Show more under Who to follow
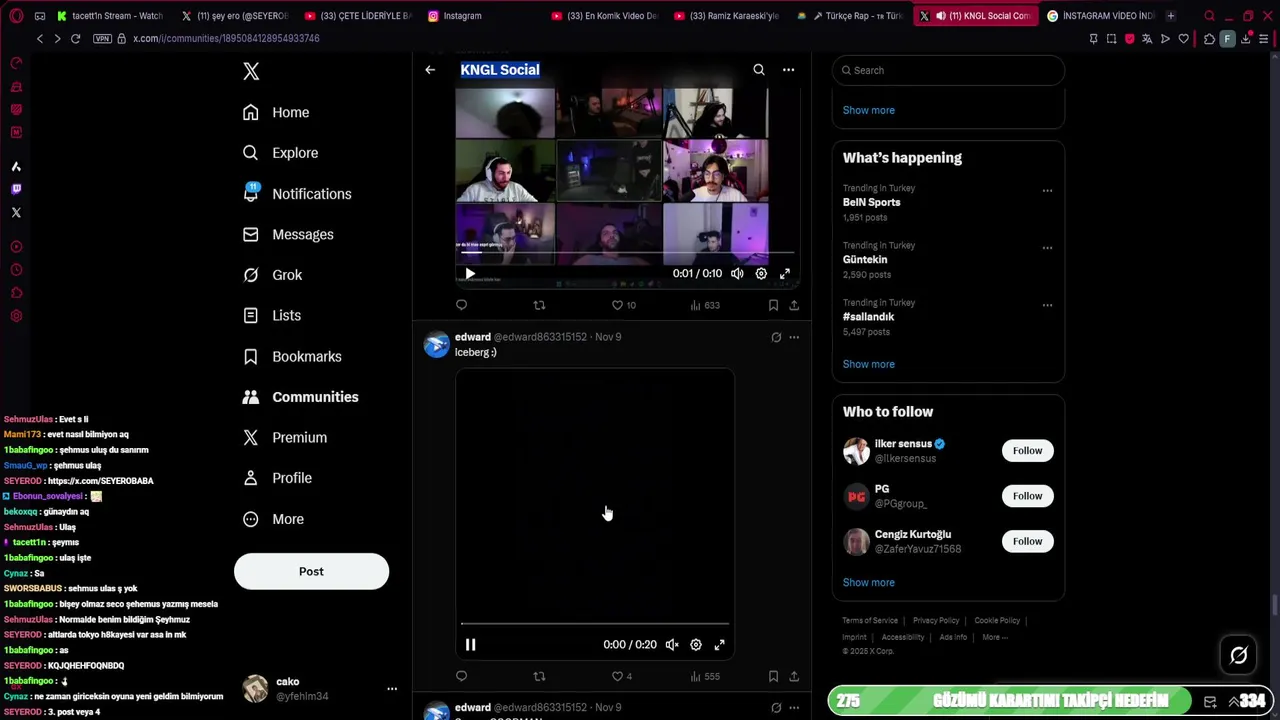The width and height of the screenshot is (1280, 720). pyautogui.click(x=868, y=582)
